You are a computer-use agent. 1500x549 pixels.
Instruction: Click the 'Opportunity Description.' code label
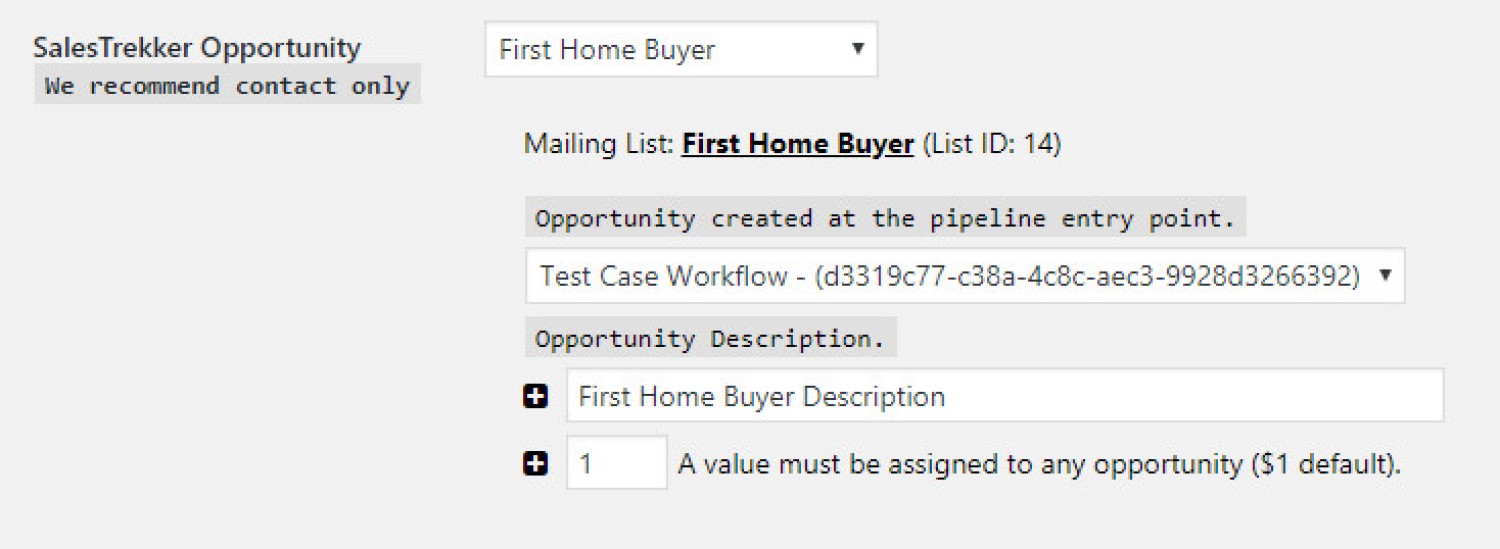point(711,339)
